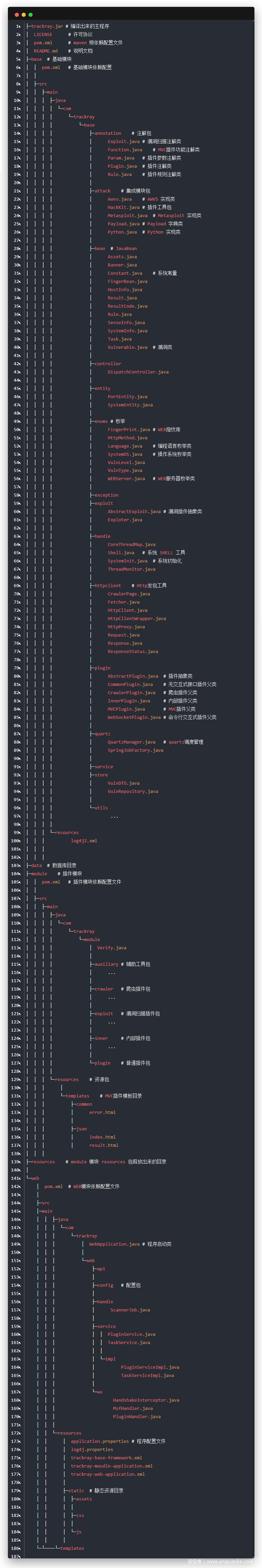Open the README.md file entry
Viewport: 262px width, 1568px height.
coord(46,51)
